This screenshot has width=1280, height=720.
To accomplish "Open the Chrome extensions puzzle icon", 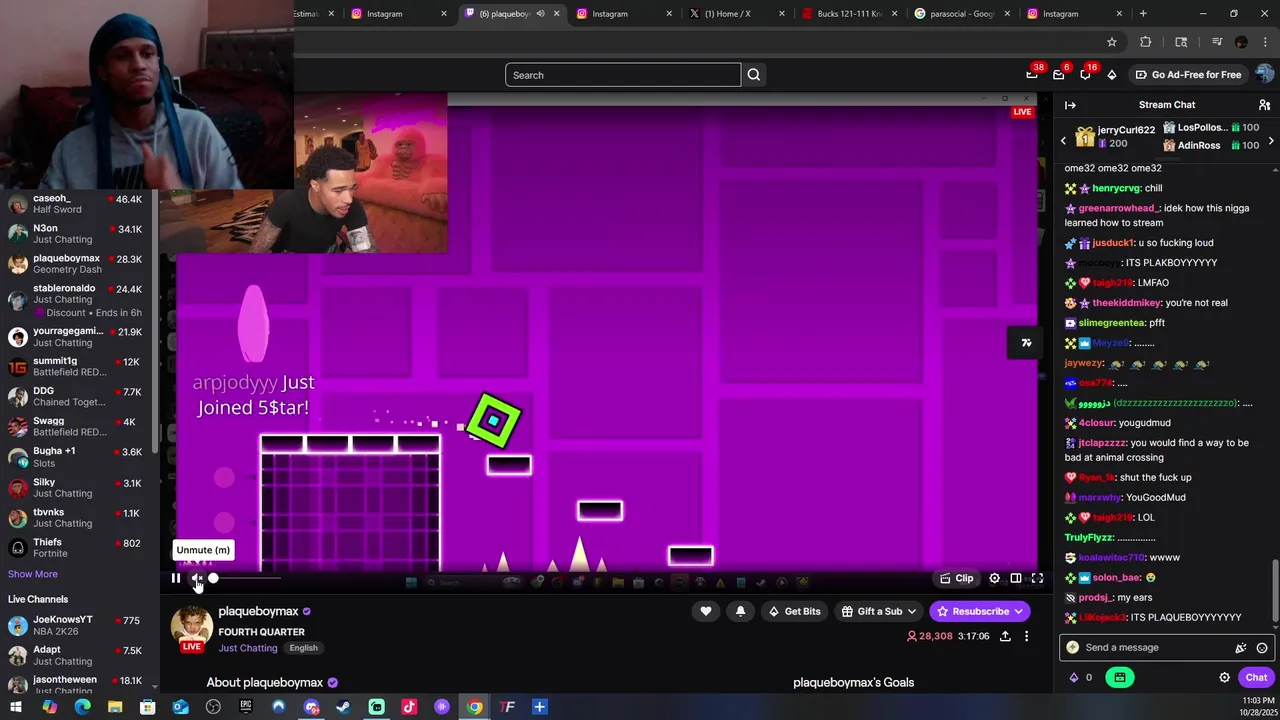I will click(1146, 42).
